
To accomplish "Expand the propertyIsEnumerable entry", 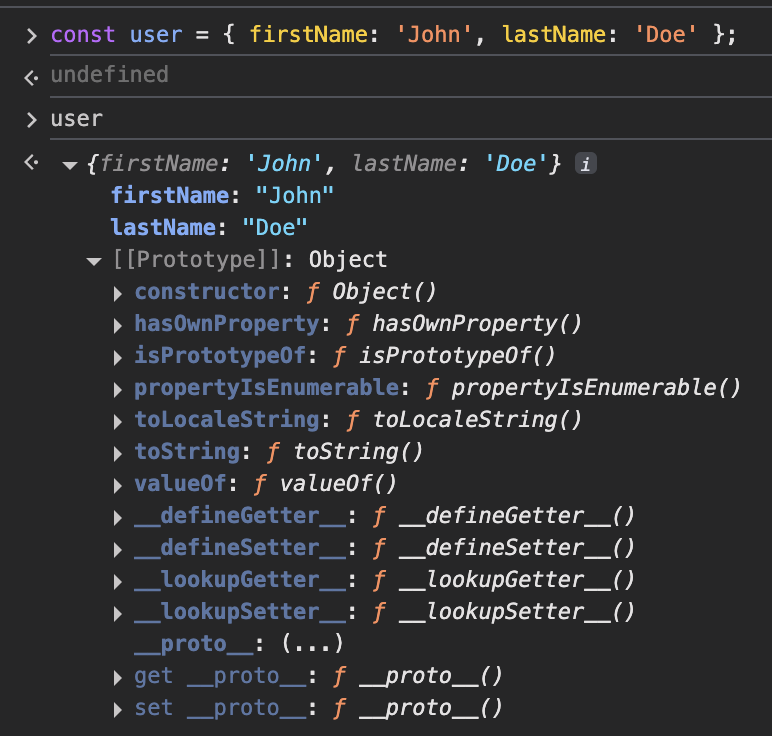I will [x=117, y=389].
